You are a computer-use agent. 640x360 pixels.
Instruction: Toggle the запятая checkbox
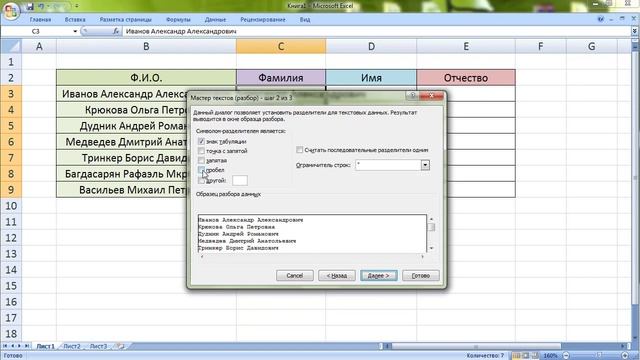tap(201, 160)
